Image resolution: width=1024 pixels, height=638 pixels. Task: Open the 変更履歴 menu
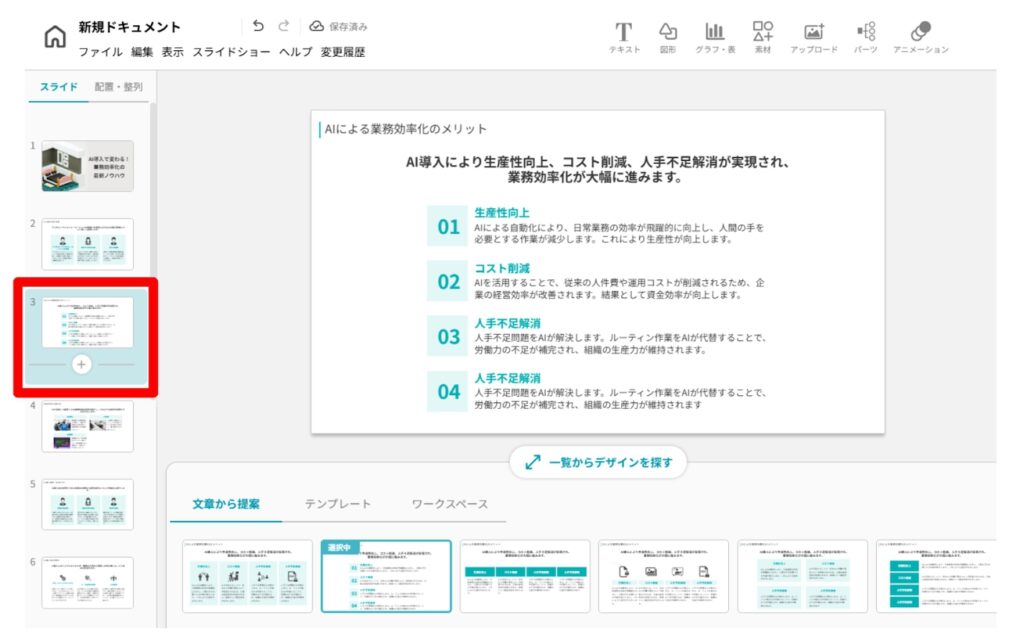[x=342, y=52]
